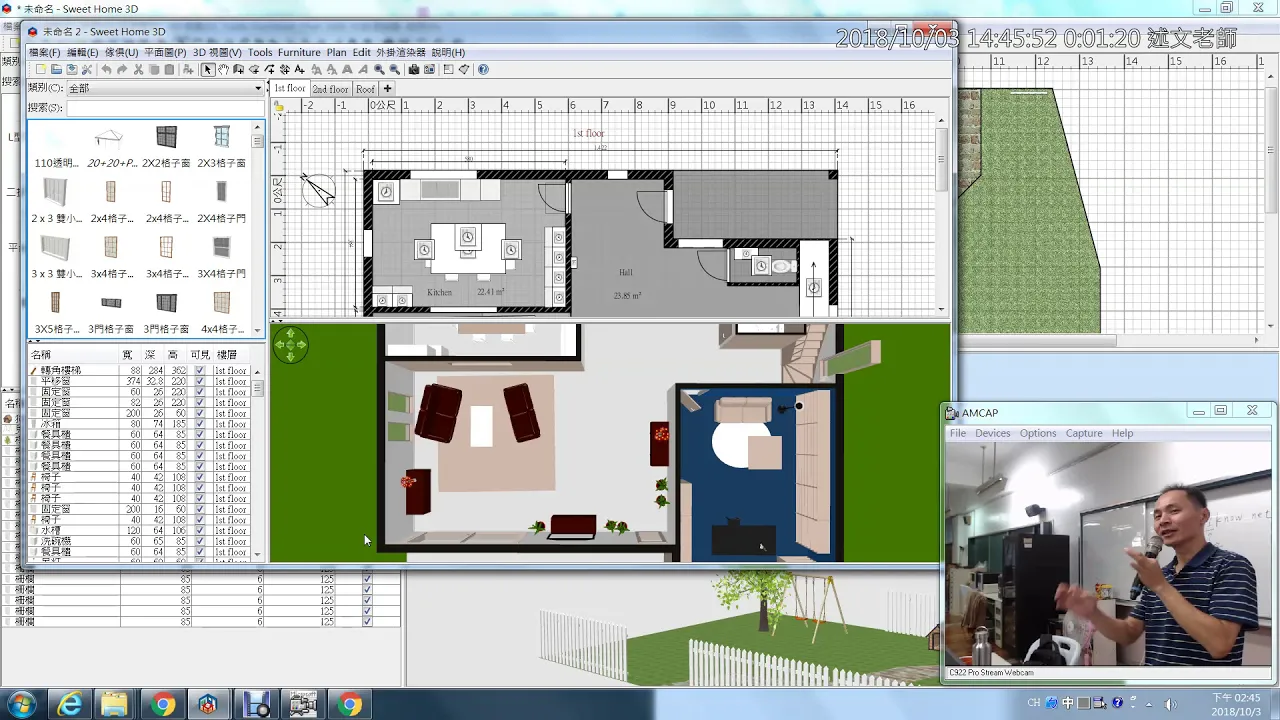Toggle visibility checkbox for 轉角樓梯 row
The image size is (1280, 720).
tap(200, 370)
